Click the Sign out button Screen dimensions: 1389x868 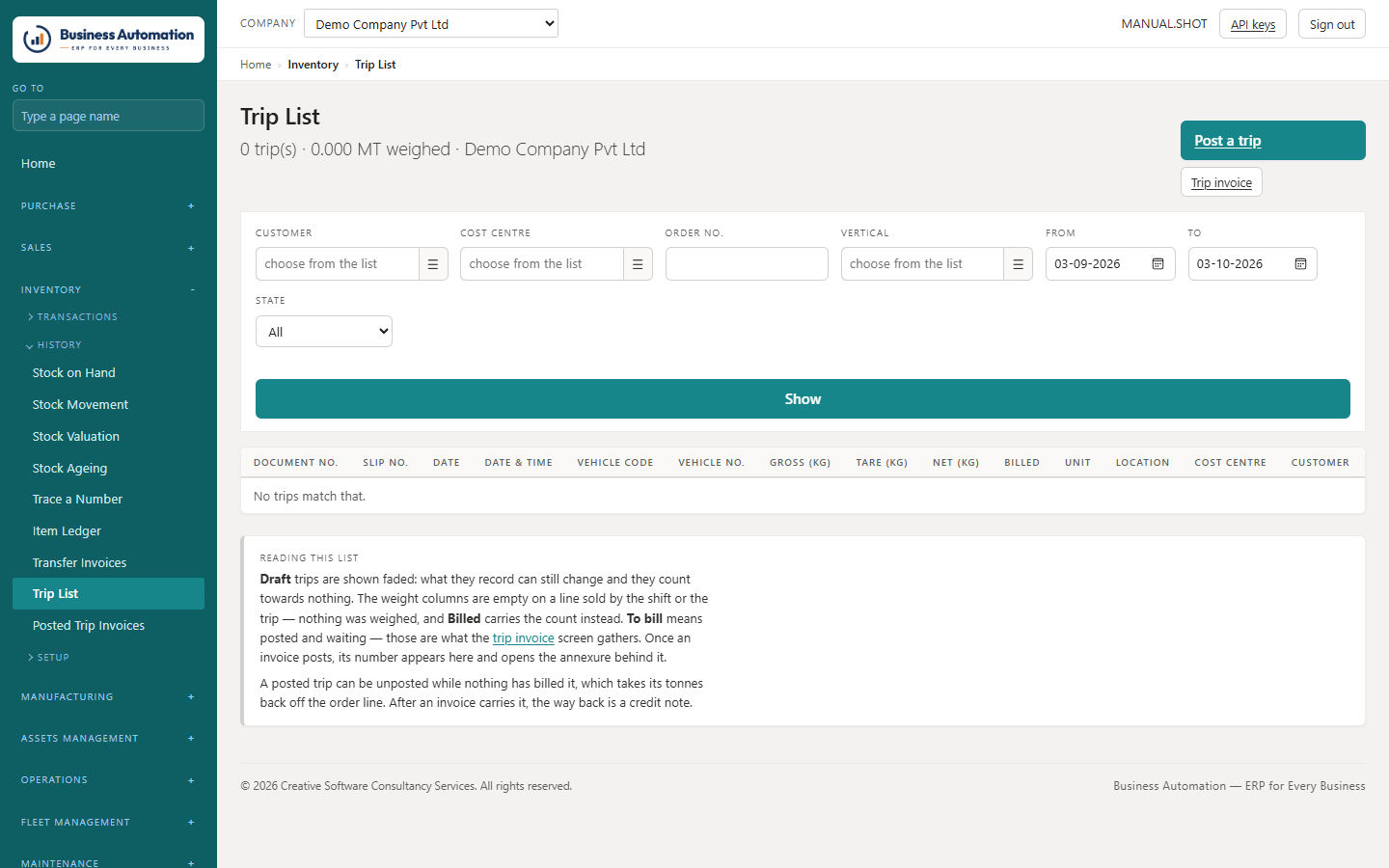(1332, 24)
